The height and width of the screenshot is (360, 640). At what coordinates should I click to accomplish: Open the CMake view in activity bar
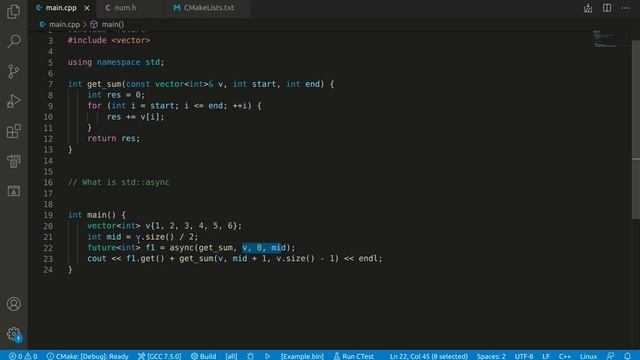click(x=13, y=191)
